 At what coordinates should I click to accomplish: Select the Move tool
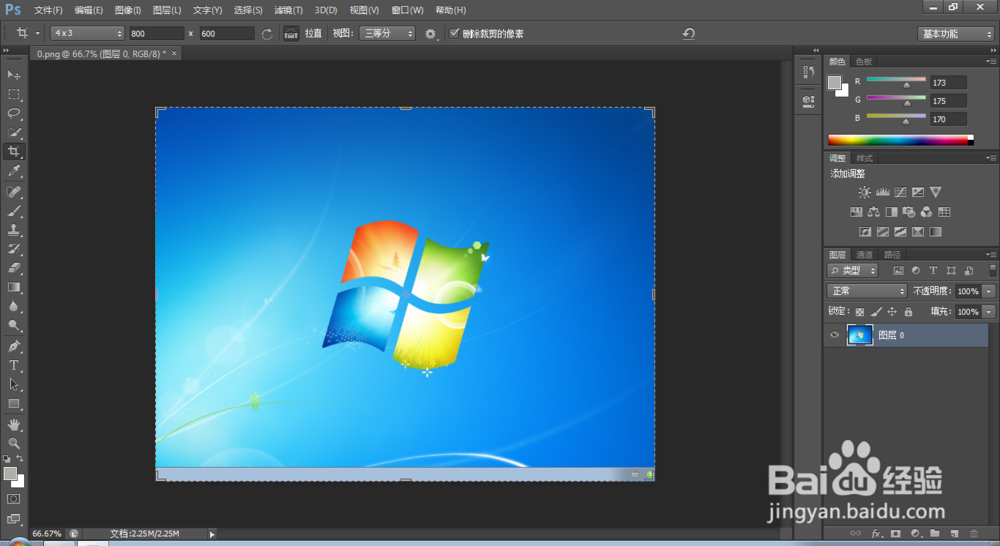tap(13, 75)
